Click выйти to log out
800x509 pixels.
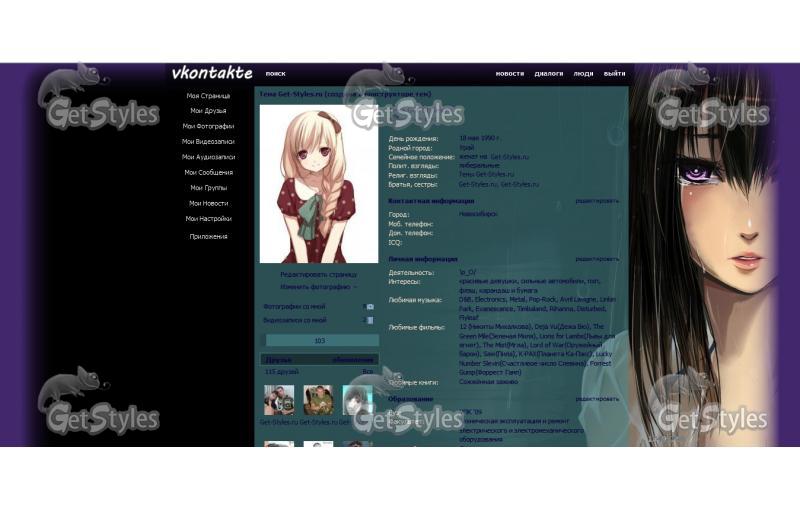(614, 74)
